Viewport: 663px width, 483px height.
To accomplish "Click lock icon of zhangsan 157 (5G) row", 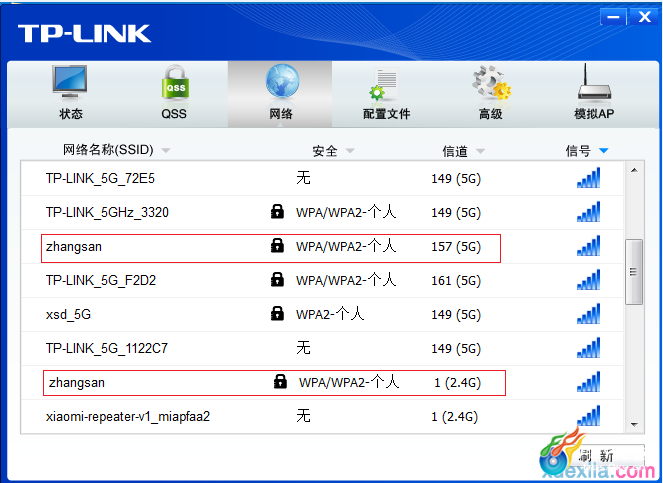I will coord(277,245).
